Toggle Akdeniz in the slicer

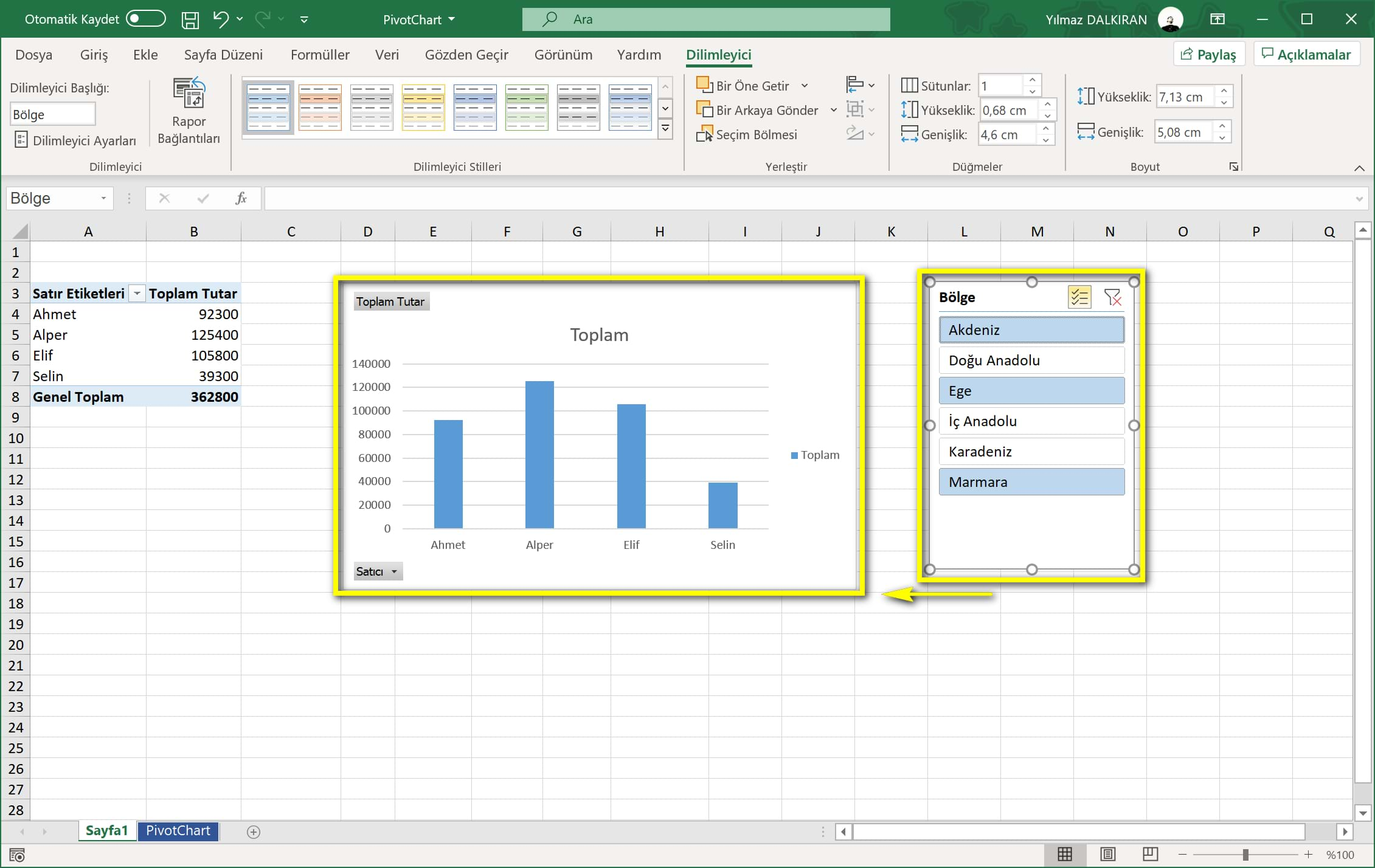coord(1031,330)
